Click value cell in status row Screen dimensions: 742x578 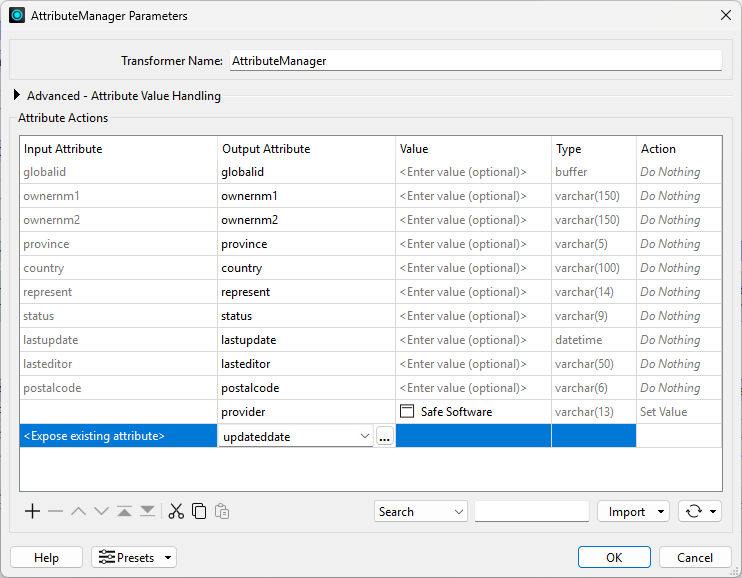473,316
